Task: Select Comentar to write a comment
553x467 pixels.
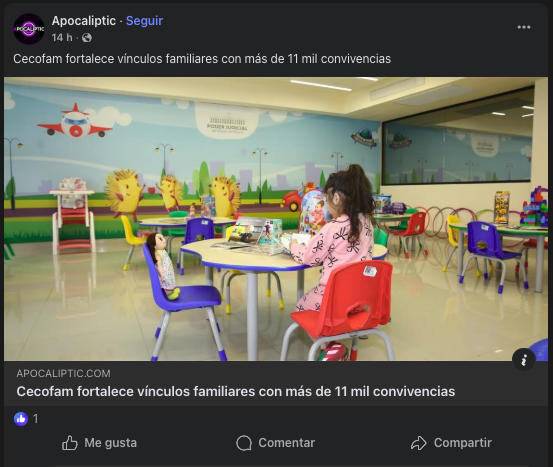Action: [x=275, y=443]
